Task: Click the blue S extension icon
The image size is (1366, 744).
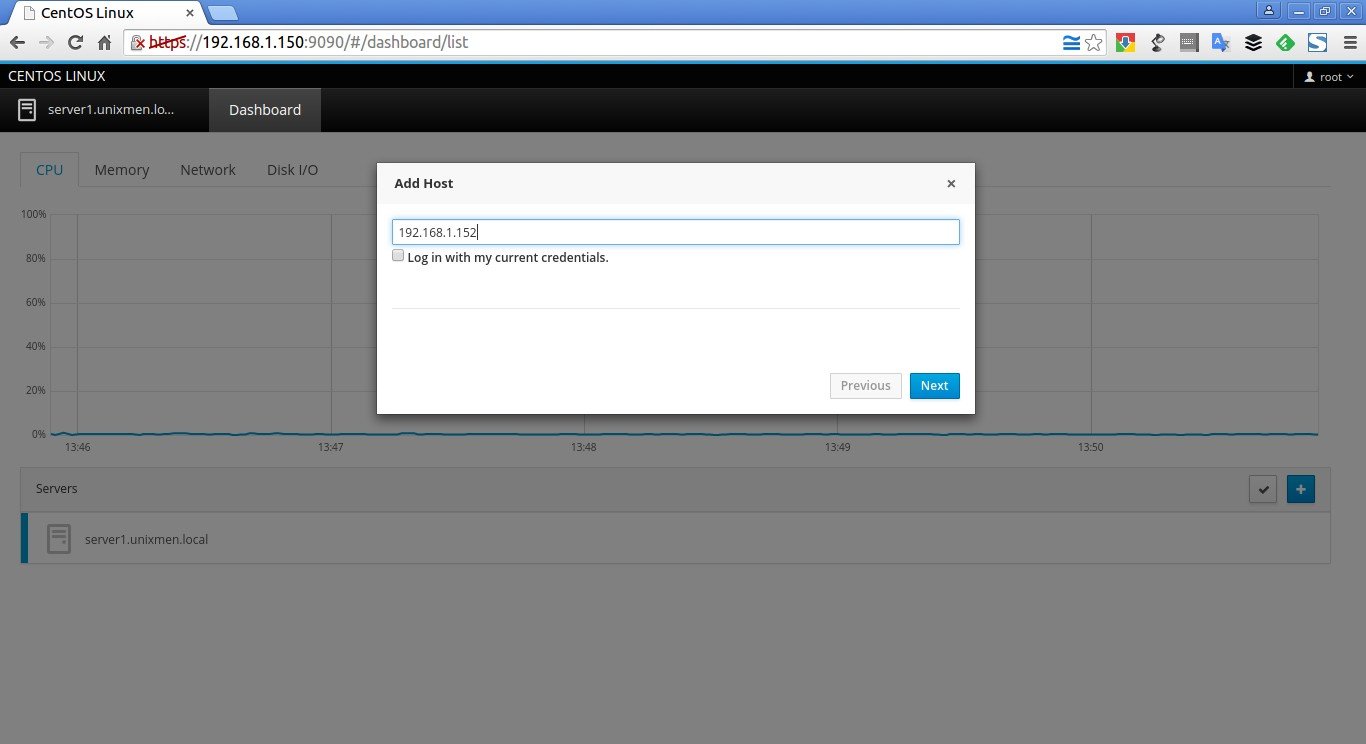Action: click(x=1317, y=43)
